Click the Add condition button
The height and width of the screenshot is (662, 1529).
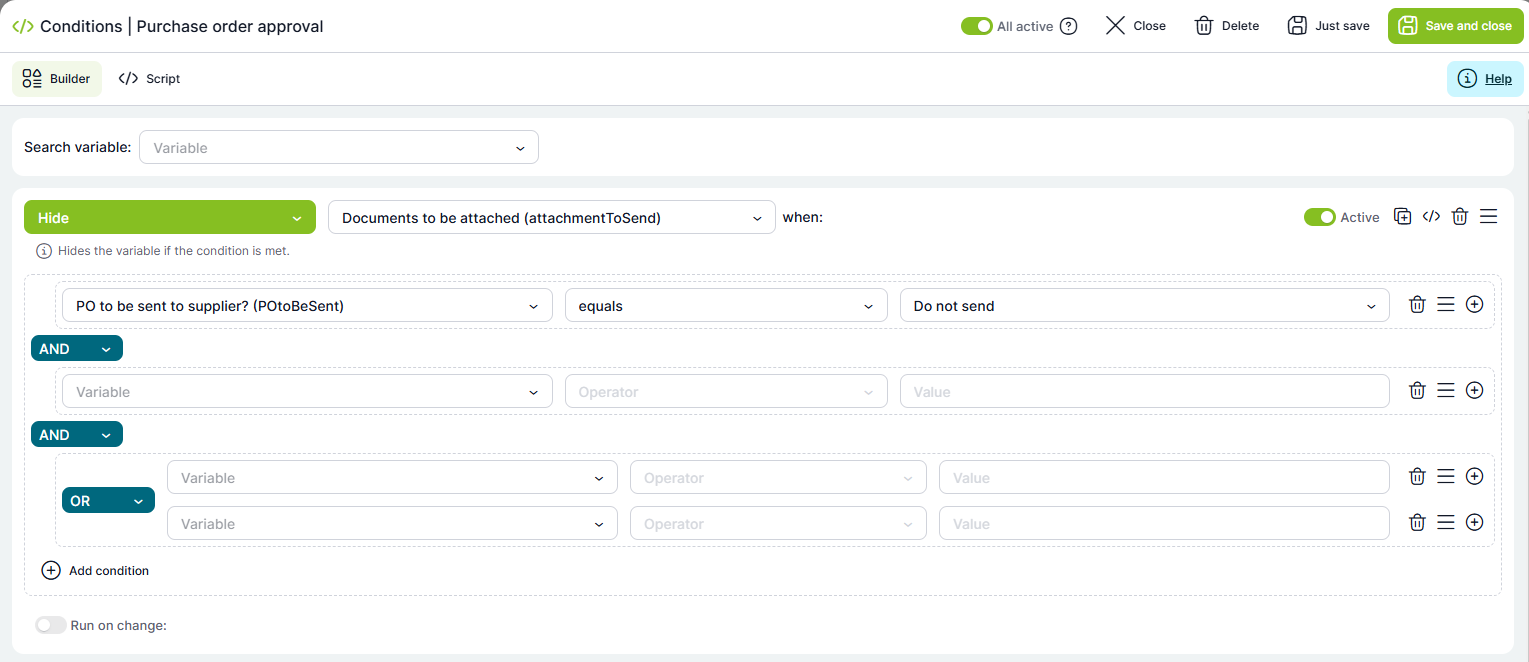point(95,571)
